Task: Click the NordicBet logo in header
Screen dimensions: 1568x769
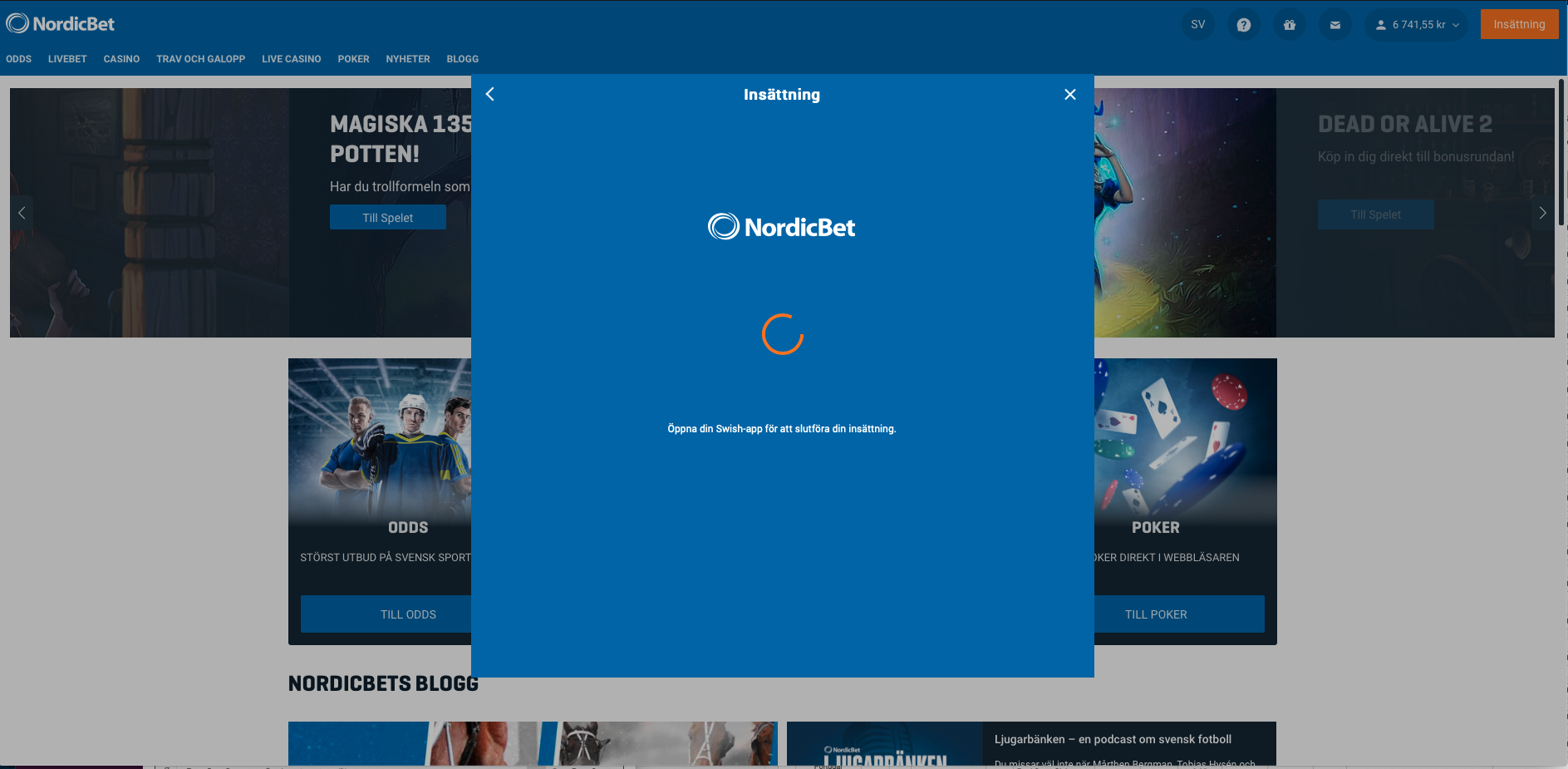Action: tap(61, 24)
